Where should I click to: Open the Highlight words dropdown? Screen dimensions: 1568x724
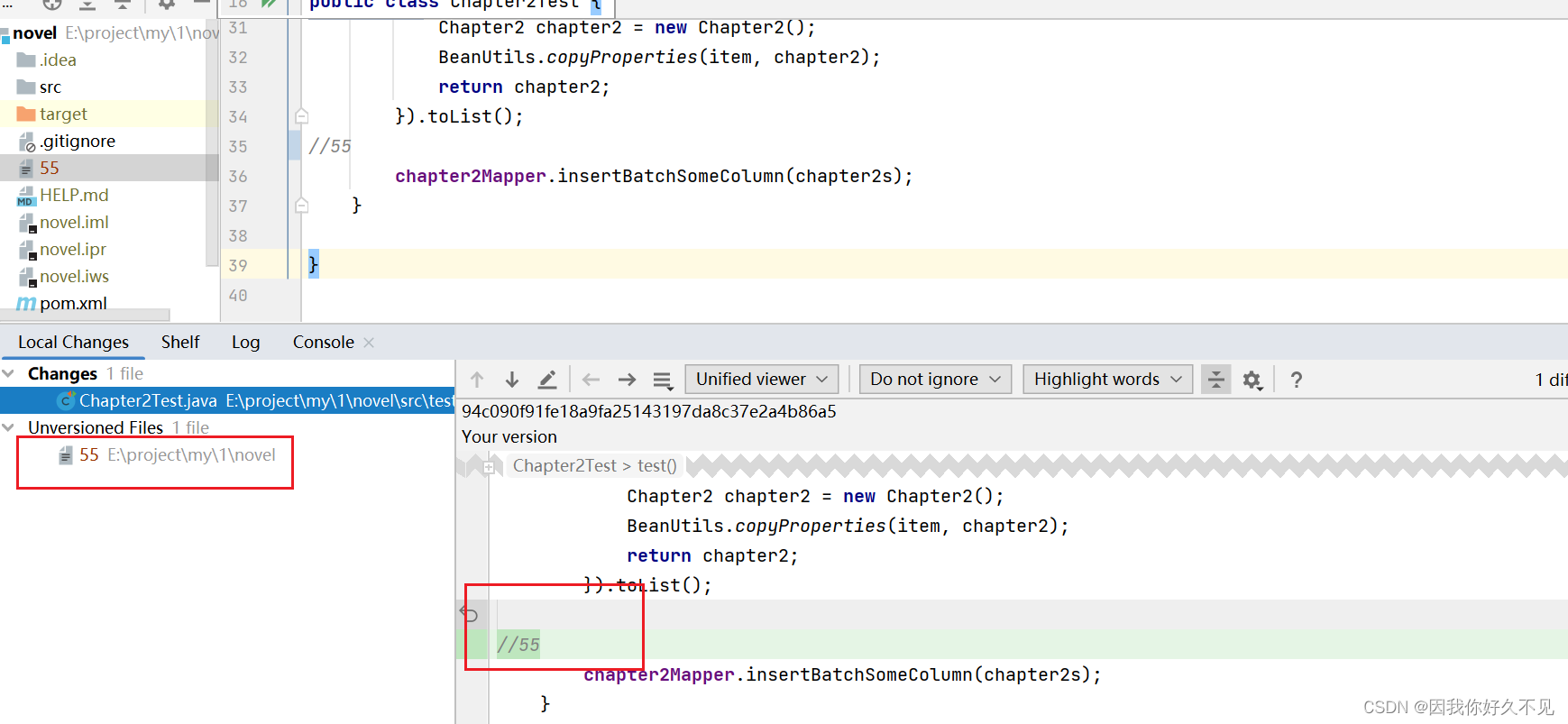point(1108,380)
